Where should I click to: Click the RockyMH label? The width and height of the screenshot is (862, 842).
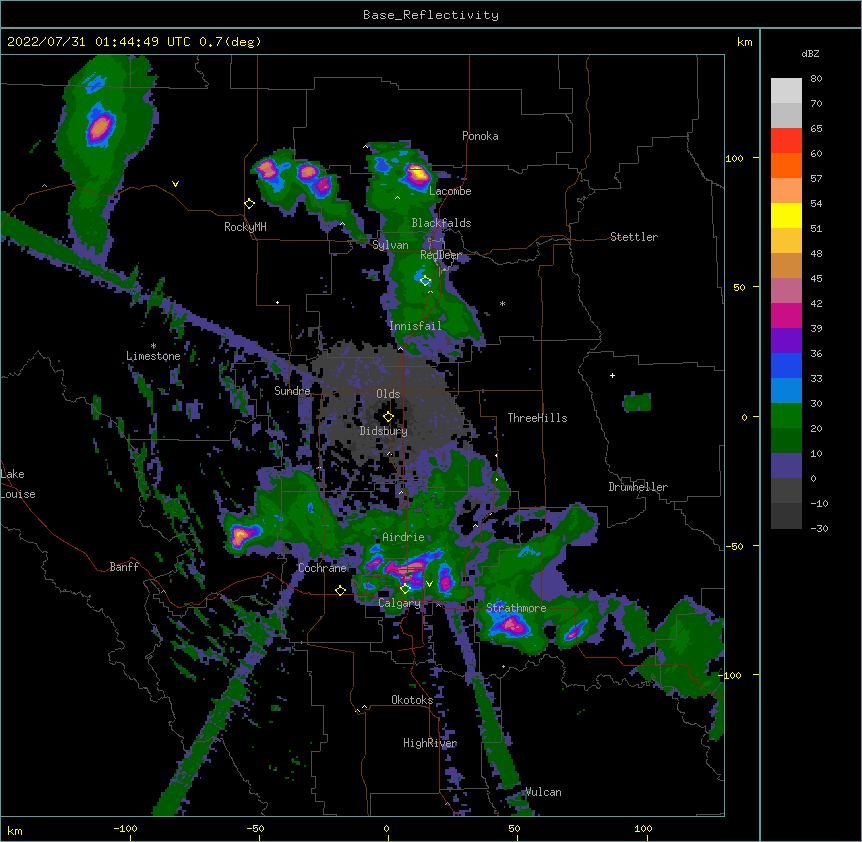tap(245, 227)
